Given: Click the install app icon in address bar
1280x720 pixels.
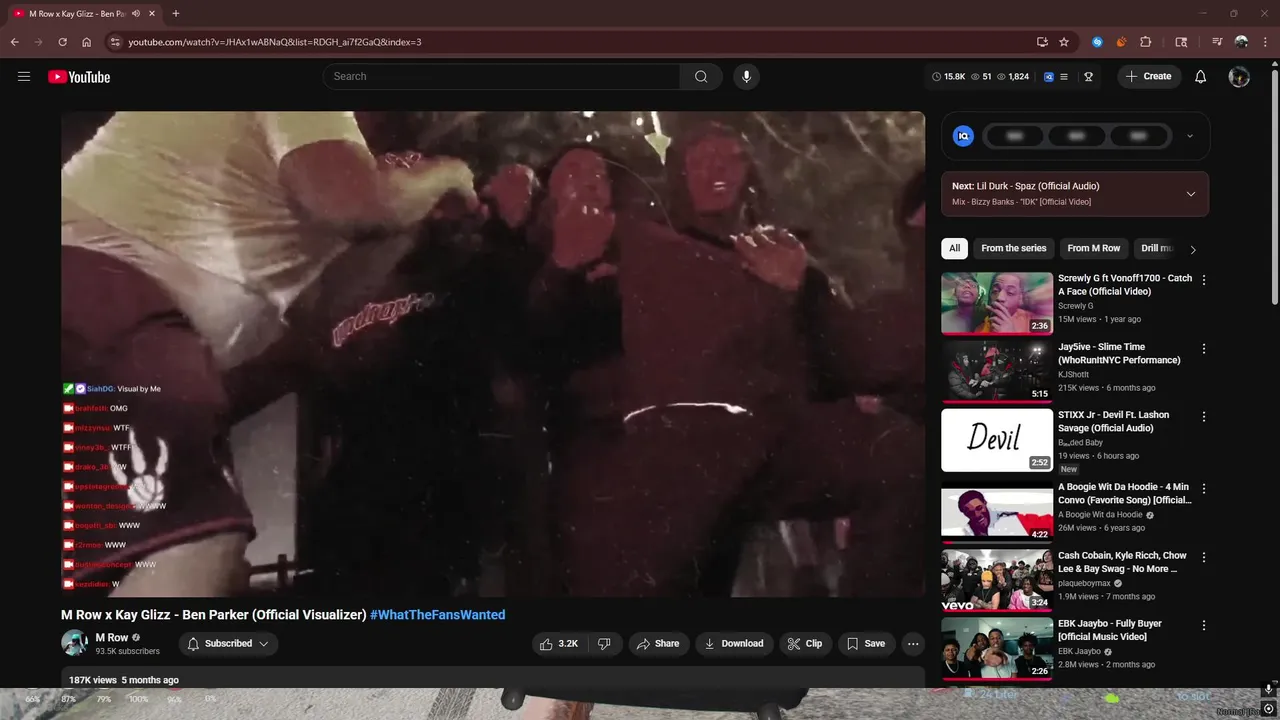Looking at the screenshot, I should (1042, 42).
